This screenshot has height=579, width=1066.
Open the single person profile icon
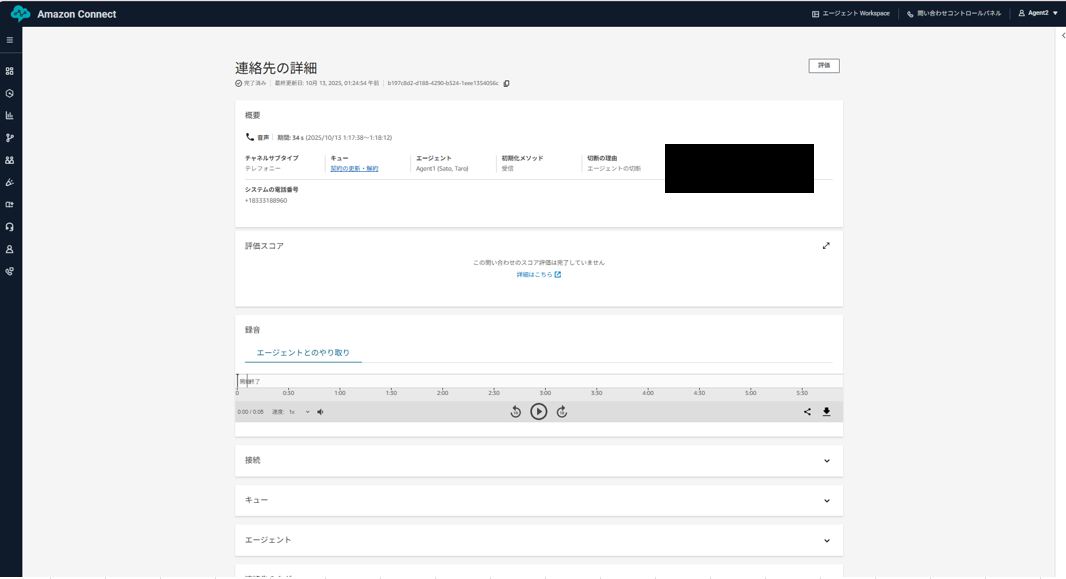(10, 249)
